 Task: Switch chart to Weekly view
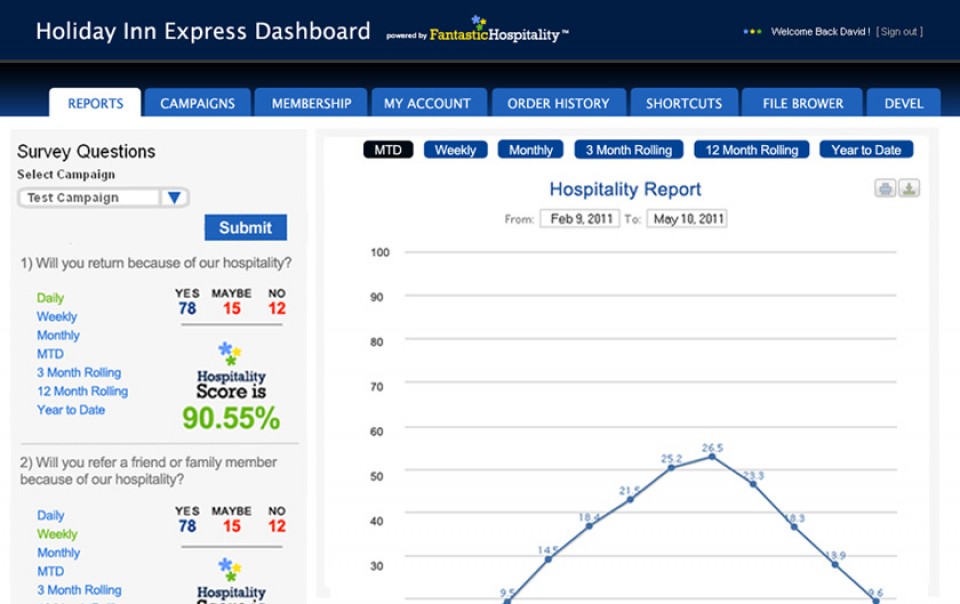(455, 150)
